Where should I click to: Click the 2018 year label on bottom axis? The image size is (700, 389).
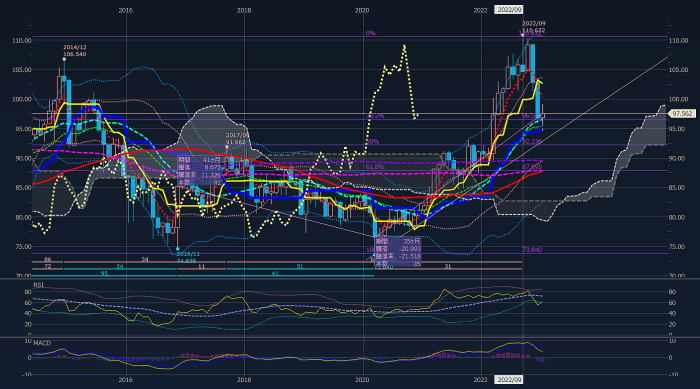point(244,380)
